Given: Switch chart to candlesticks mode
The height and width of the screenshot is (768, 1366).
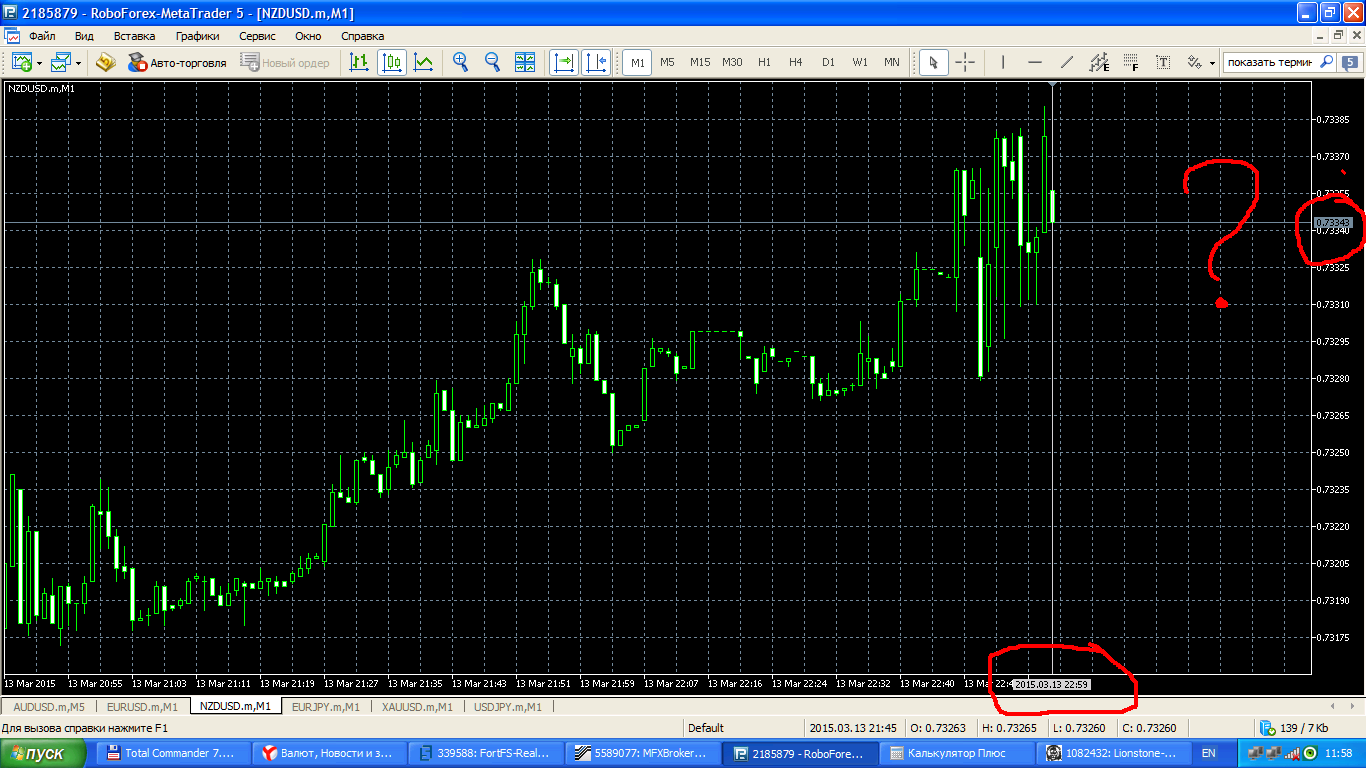Looking at the screenshot, I should tap(392, 62).
